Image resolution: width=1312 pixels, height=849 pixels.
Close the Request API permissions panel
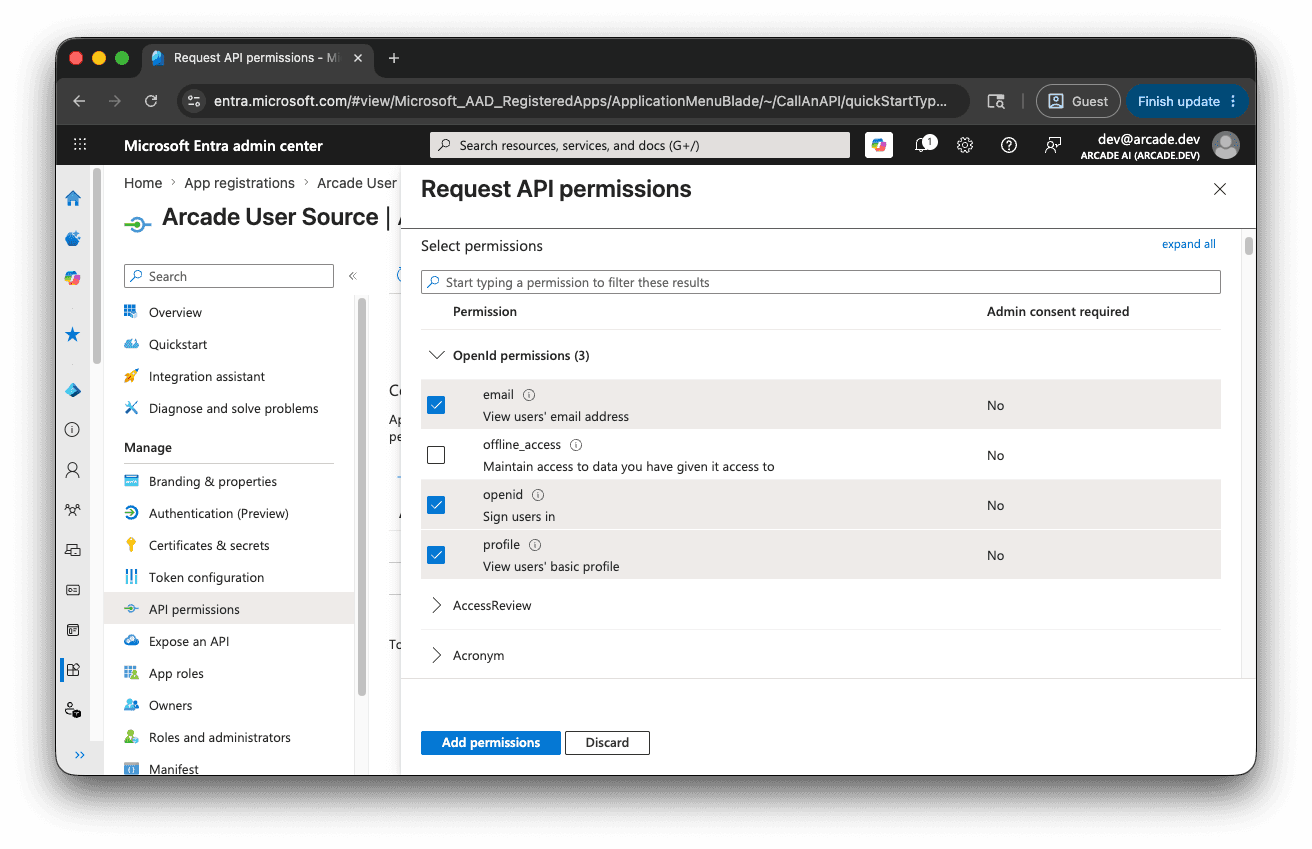pyautogui.click(x=1220, y=189)
